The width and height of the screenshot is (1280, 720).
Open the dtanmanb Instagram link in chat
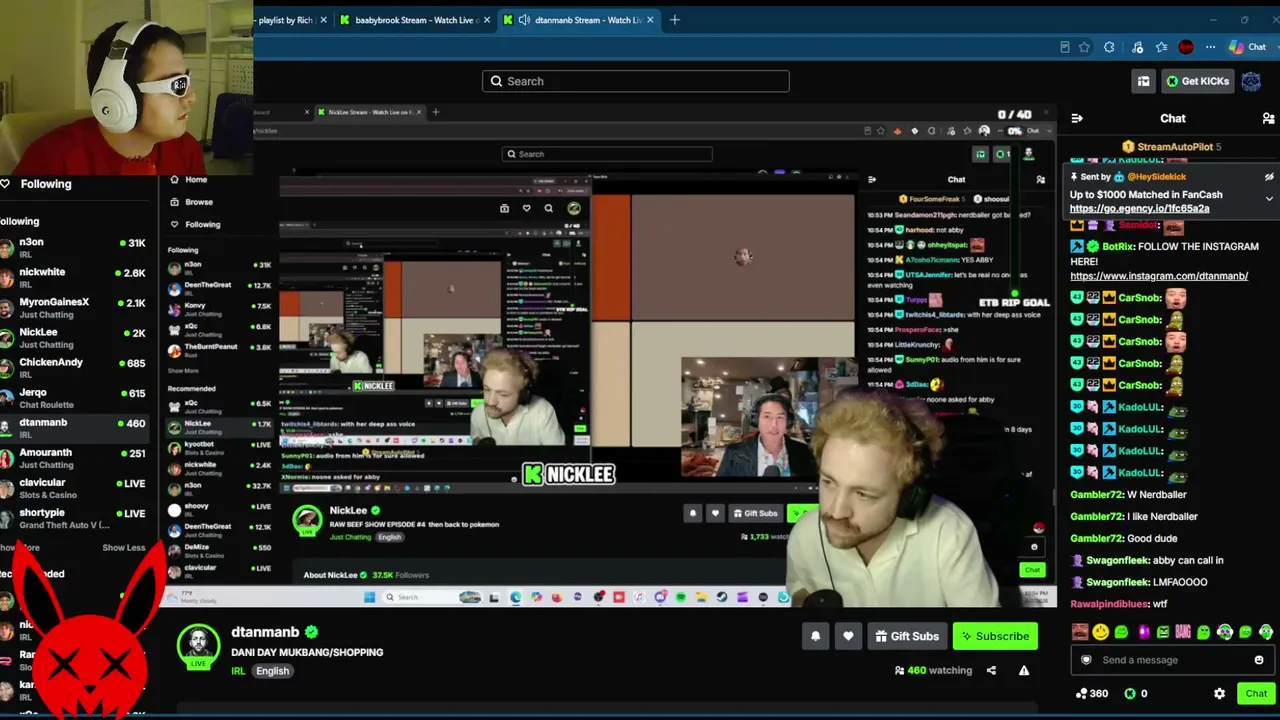click(x=1159, y=276)
